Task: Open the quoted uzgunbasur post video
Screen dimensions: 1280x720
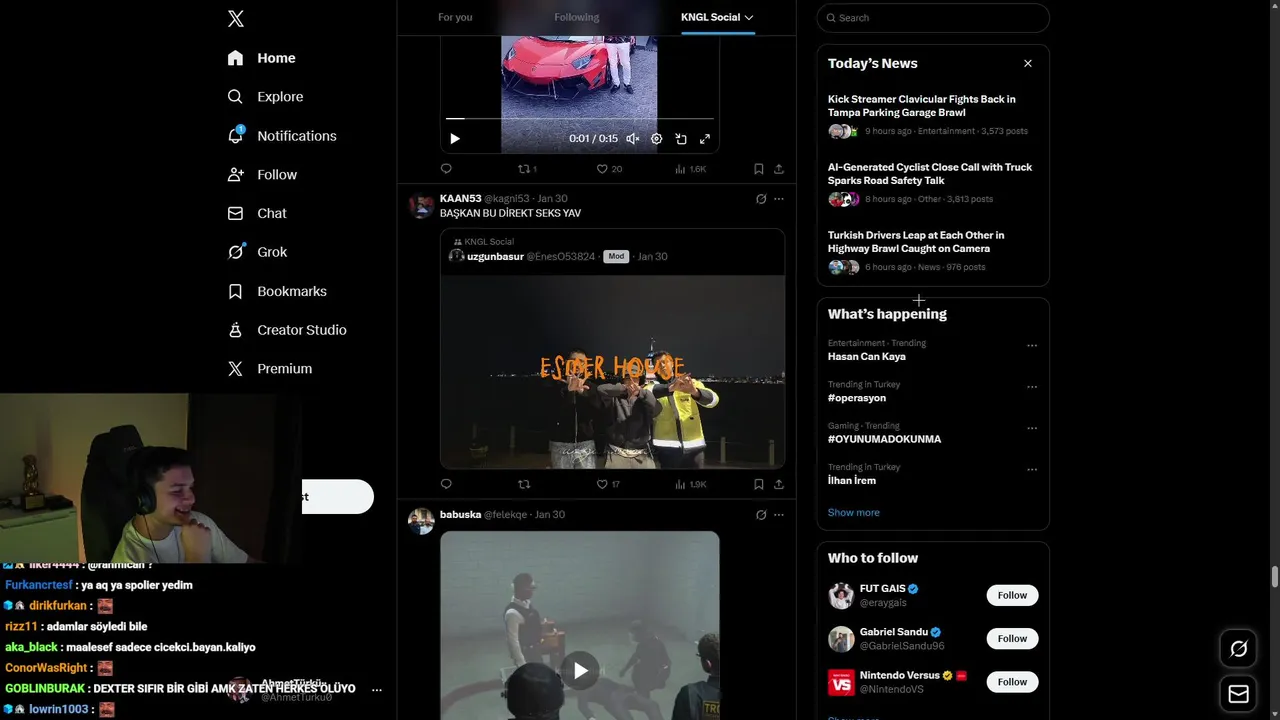Action: [x=613, y=371]
